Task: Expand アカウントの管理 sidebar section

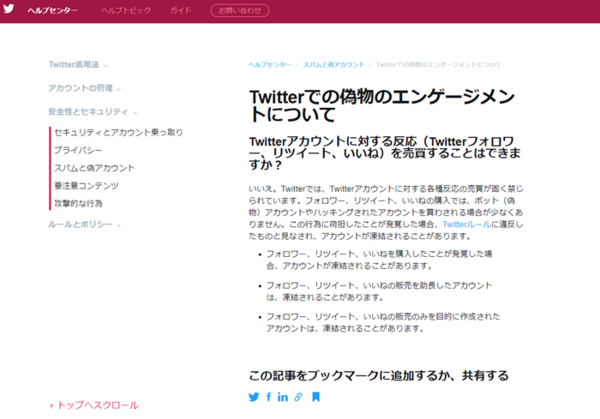Action: (85, 88)
